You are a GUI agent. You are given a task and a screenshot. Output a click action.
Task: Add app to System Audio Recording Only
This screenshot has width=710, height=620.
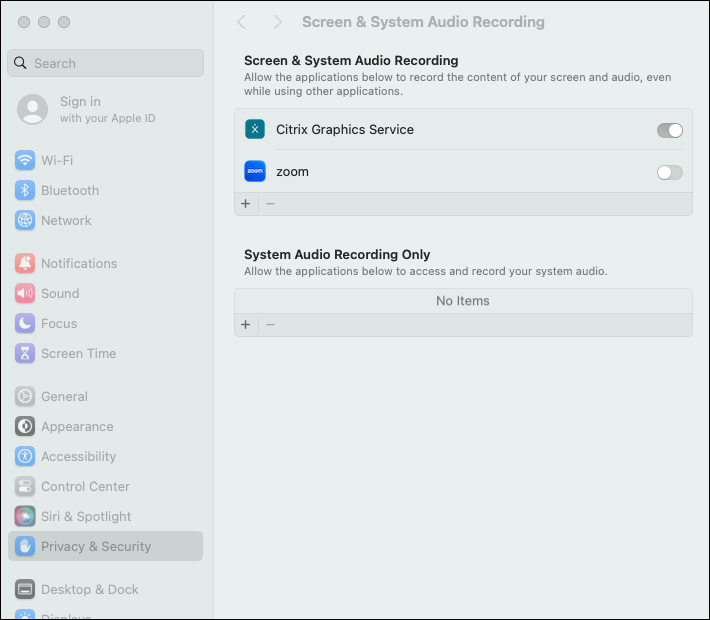click(x=246, y=325)
